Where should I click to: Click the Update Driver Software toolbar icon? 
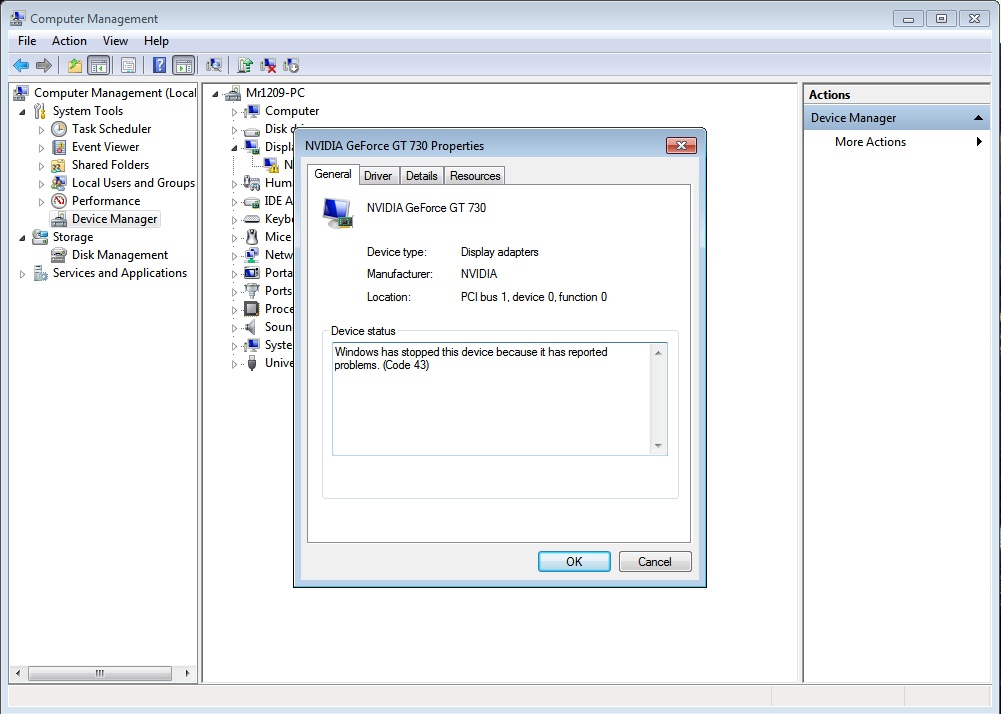[x=245, y=65]
